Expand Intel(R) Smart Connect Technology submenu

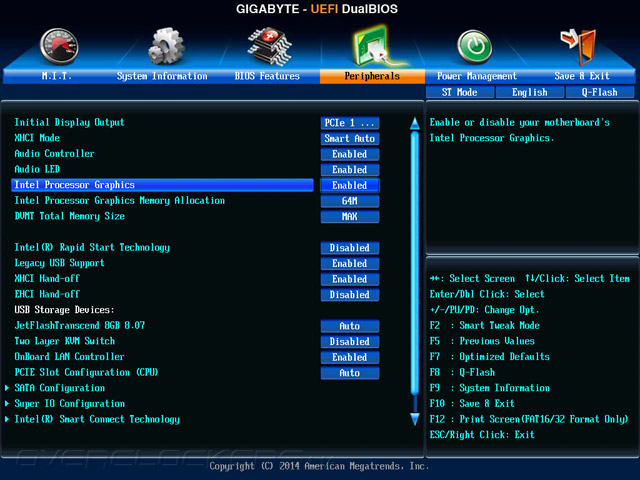97,419
